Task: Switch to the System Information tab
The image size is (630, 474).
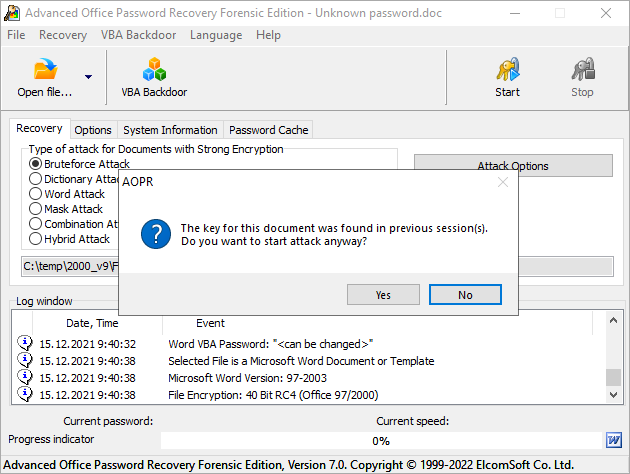Action: [x=170, y=130]
